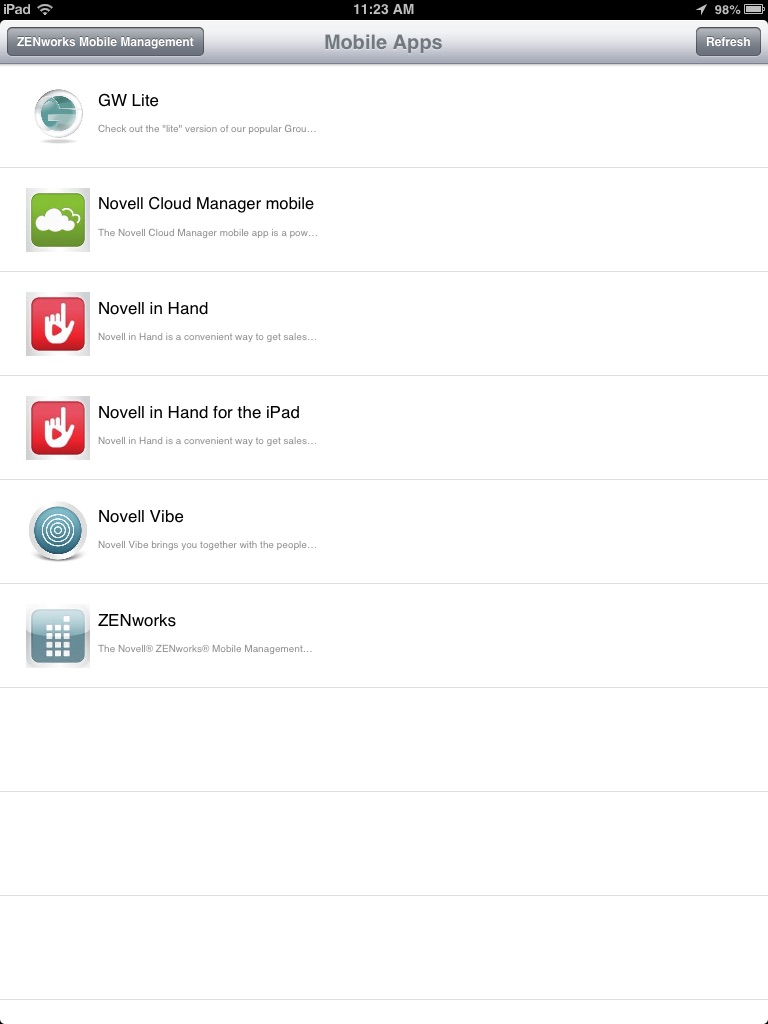This screenshot has height=1024, width=768.
Task: Open the Novell in Hand title
Action: (x=153, y=308)
